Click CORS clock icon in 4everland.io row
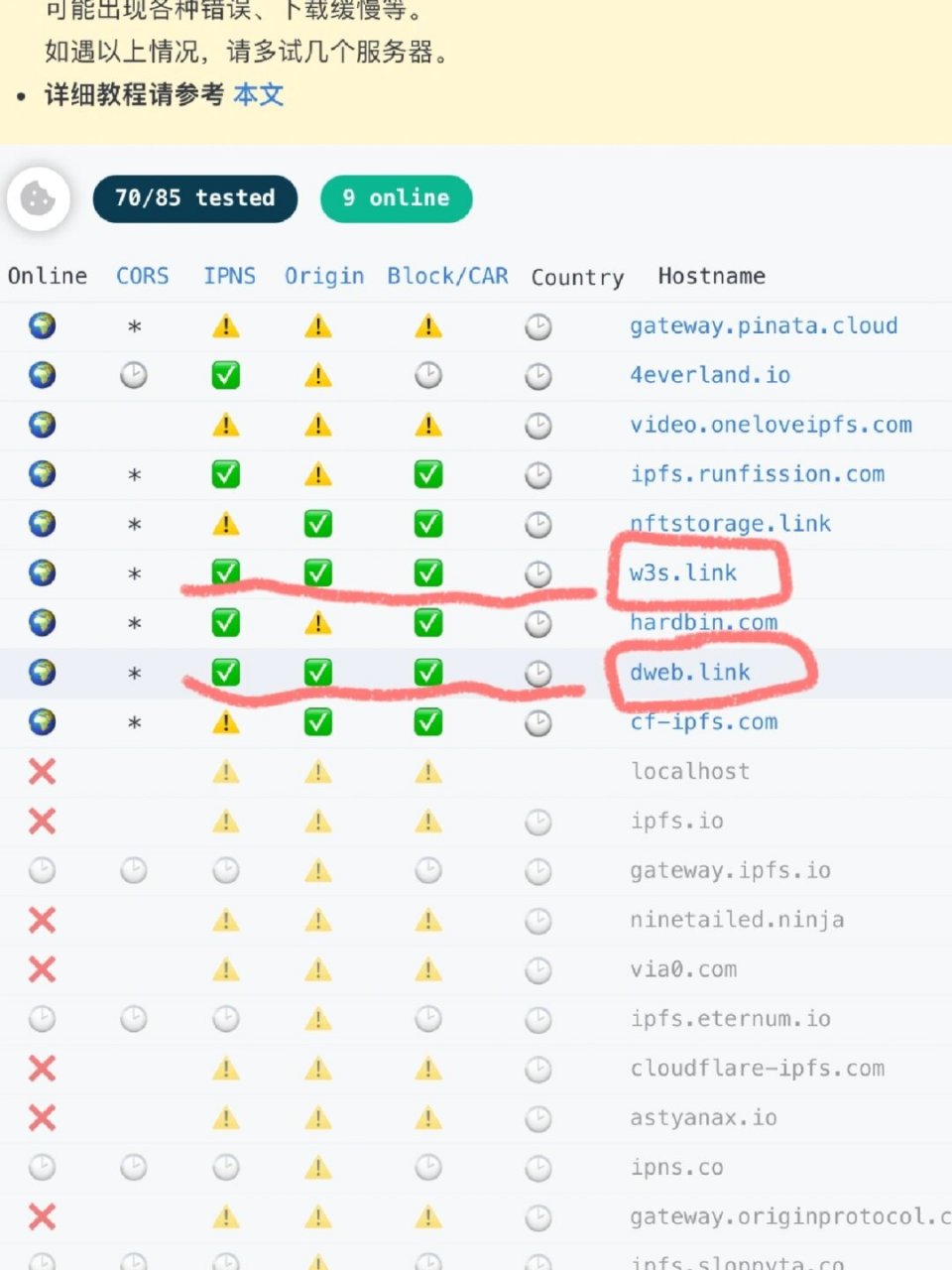 click(x=134, y=375)
